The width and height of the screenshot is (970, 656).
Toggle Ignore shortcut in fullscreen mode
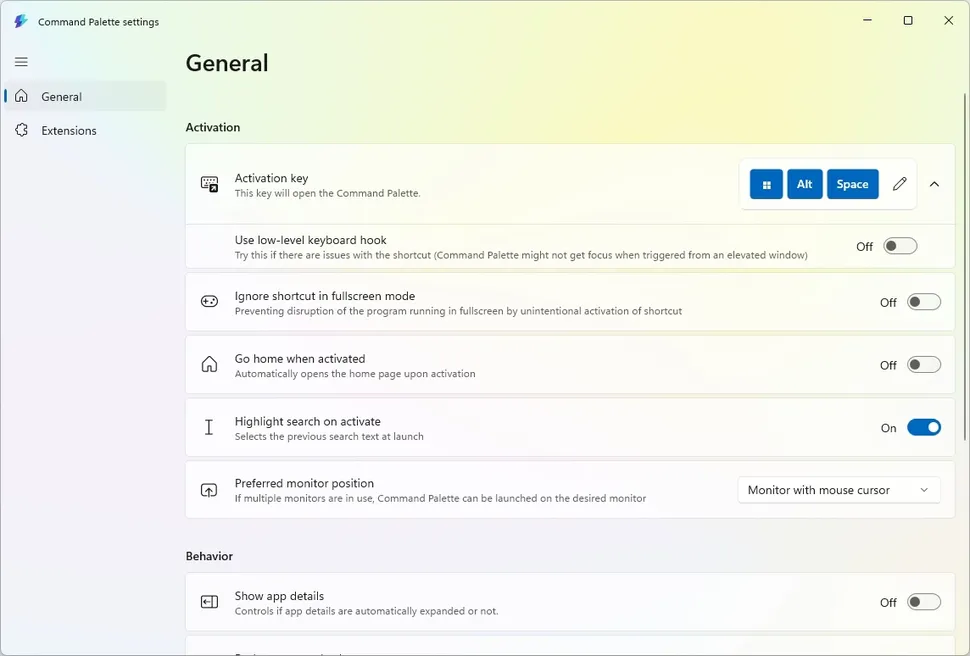(x=923, y=302)
